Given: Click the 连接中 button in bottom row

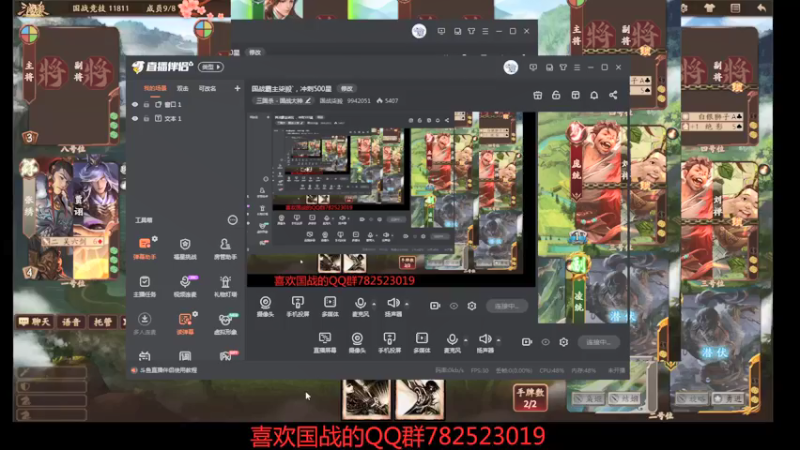Looking at the screenshot, I should click(599, 342).
